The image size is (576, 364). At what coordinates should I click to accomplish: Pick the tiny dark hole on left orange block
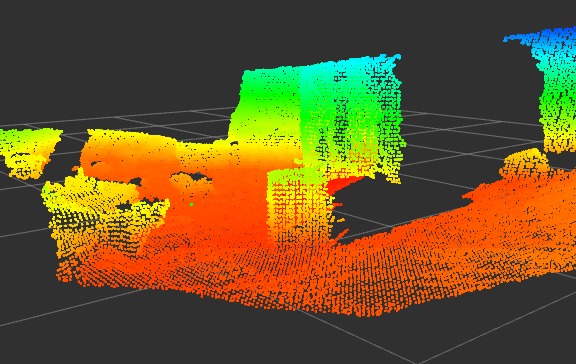(x=95, y=164)
